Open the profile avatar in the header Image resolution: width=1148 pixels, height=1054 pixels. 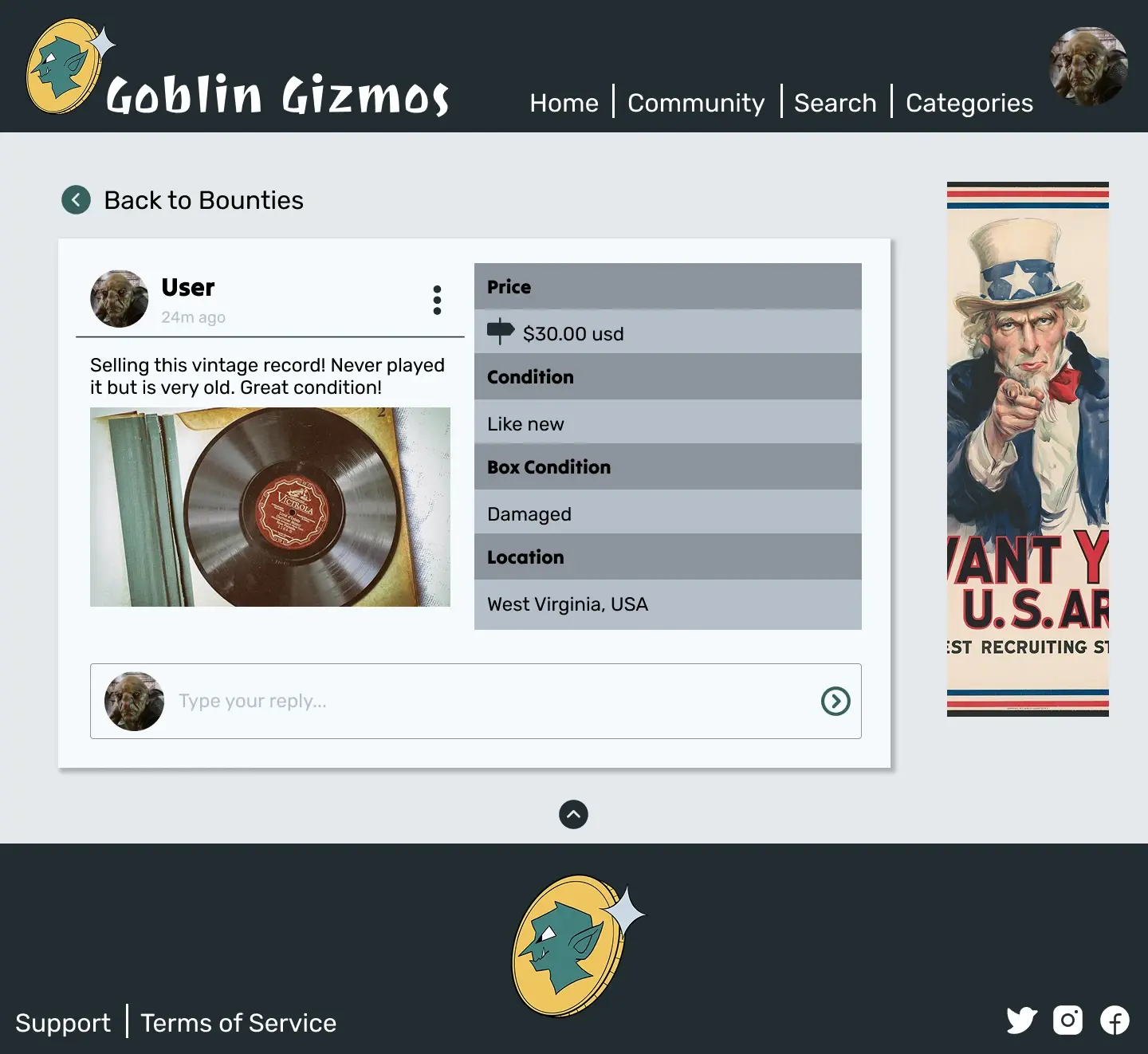(x=1088, y=67)
